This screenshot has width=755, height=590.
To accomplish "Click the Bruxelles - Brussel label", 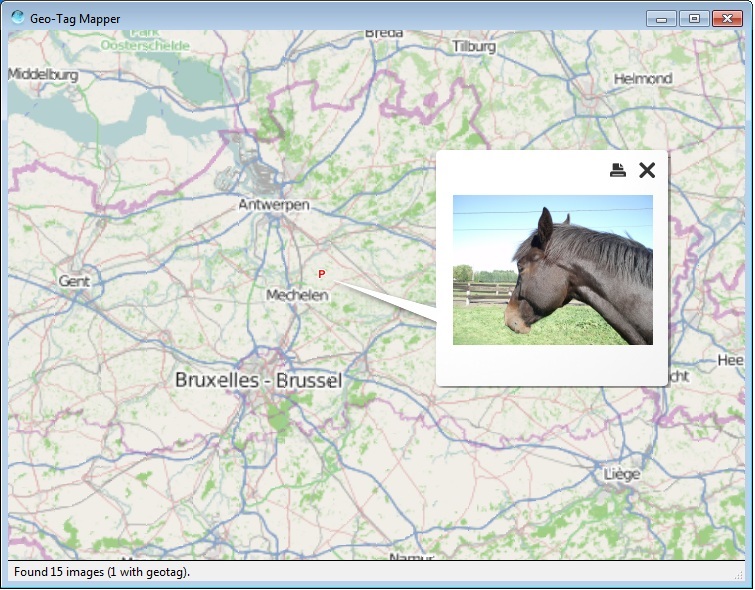I will pyautogui.click(x=259, y=380).
